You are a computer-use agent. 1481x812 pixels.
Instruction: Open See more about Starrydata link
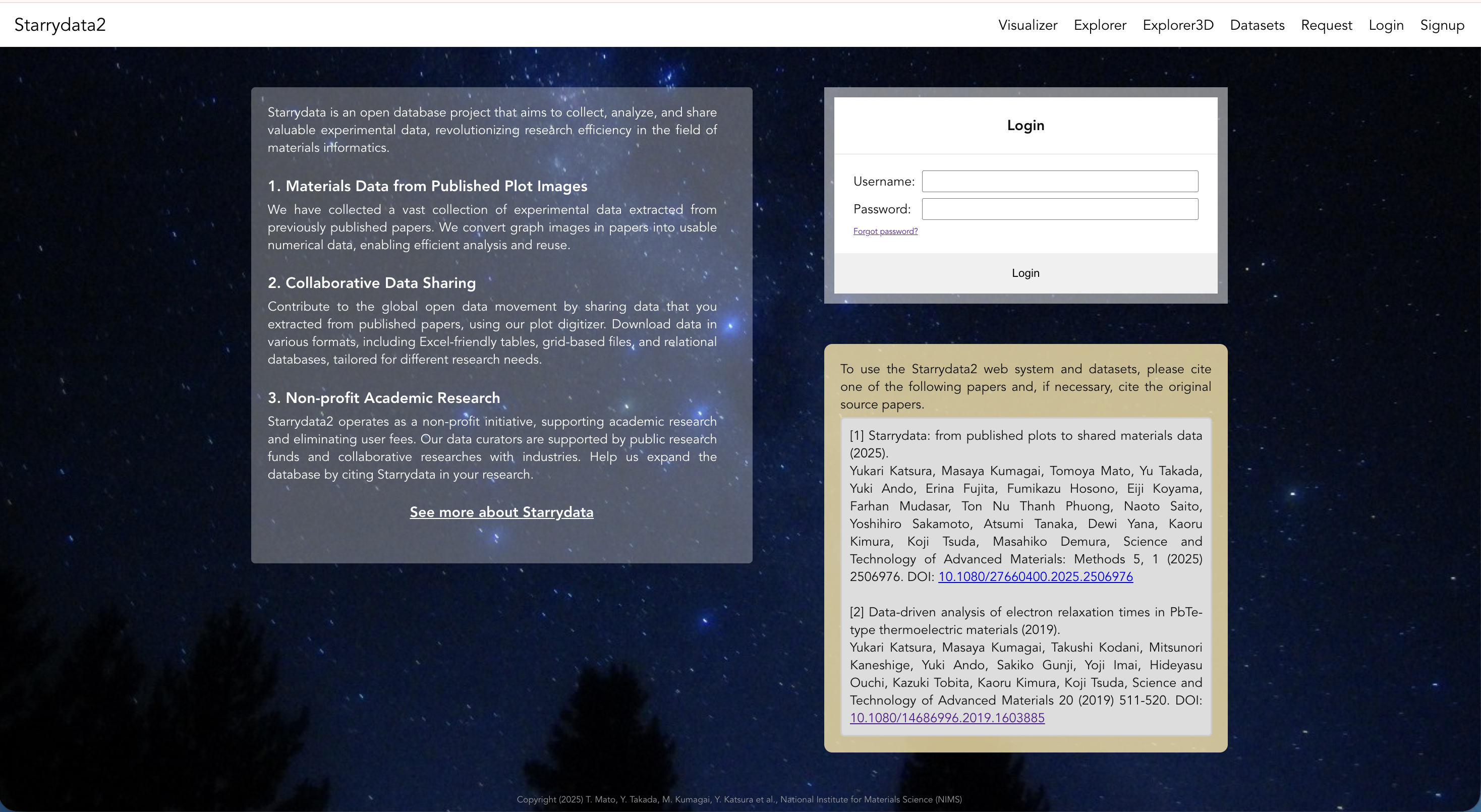[501, 511]
